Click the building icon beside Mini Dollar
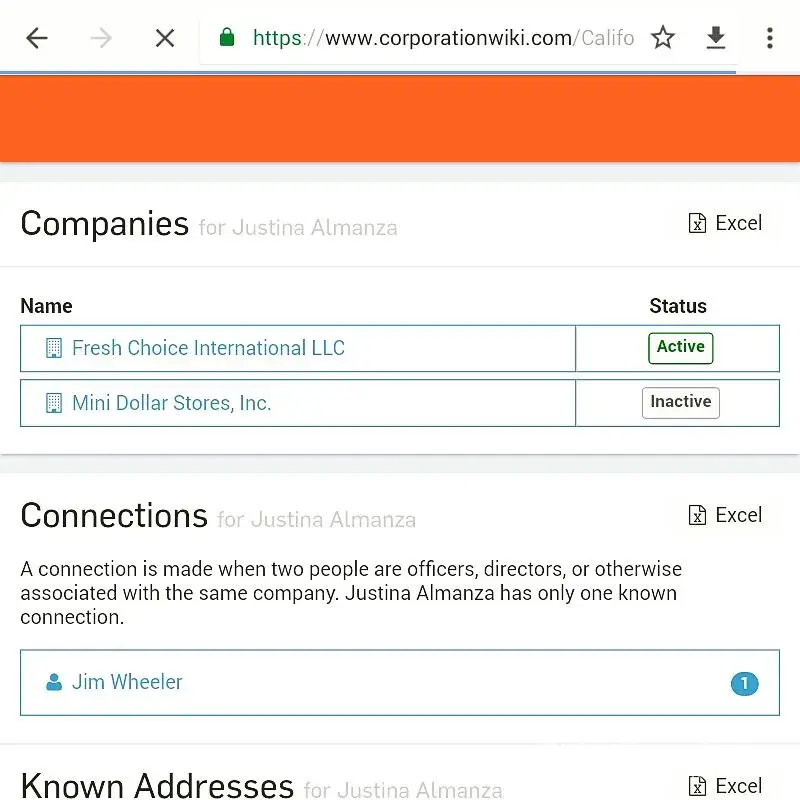 (54, 403)
